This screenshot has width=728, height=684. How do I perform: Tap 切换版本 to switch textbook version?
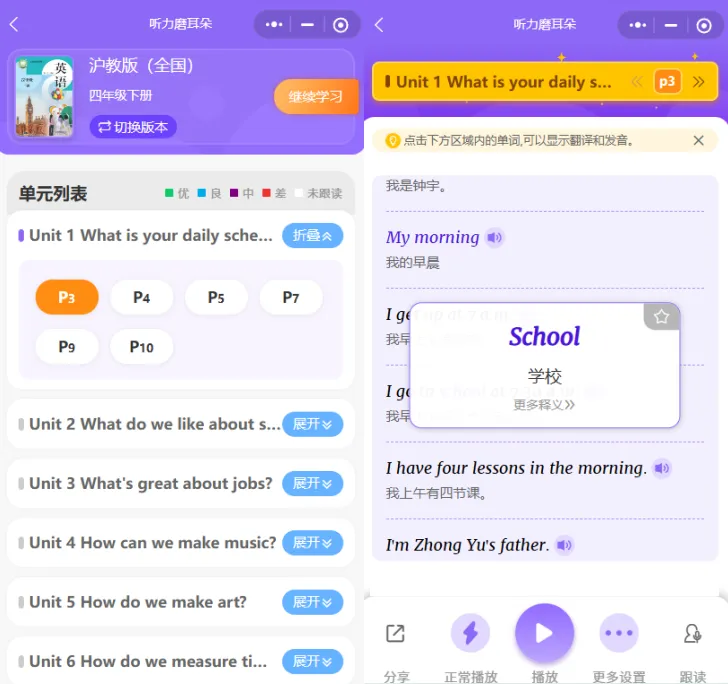click(x=133, y=127)
